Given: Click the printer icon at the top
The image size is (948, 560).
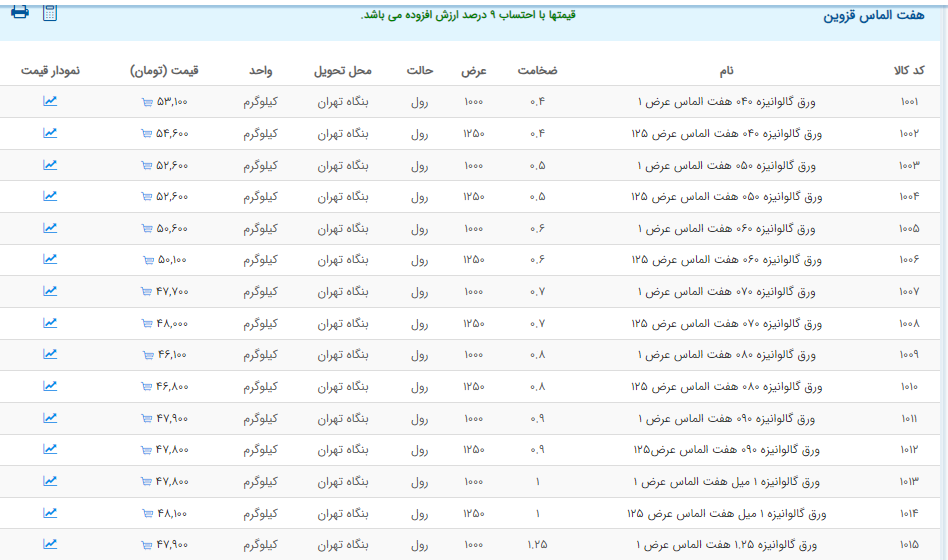Looking at the screenshot, I should [19, 12].
